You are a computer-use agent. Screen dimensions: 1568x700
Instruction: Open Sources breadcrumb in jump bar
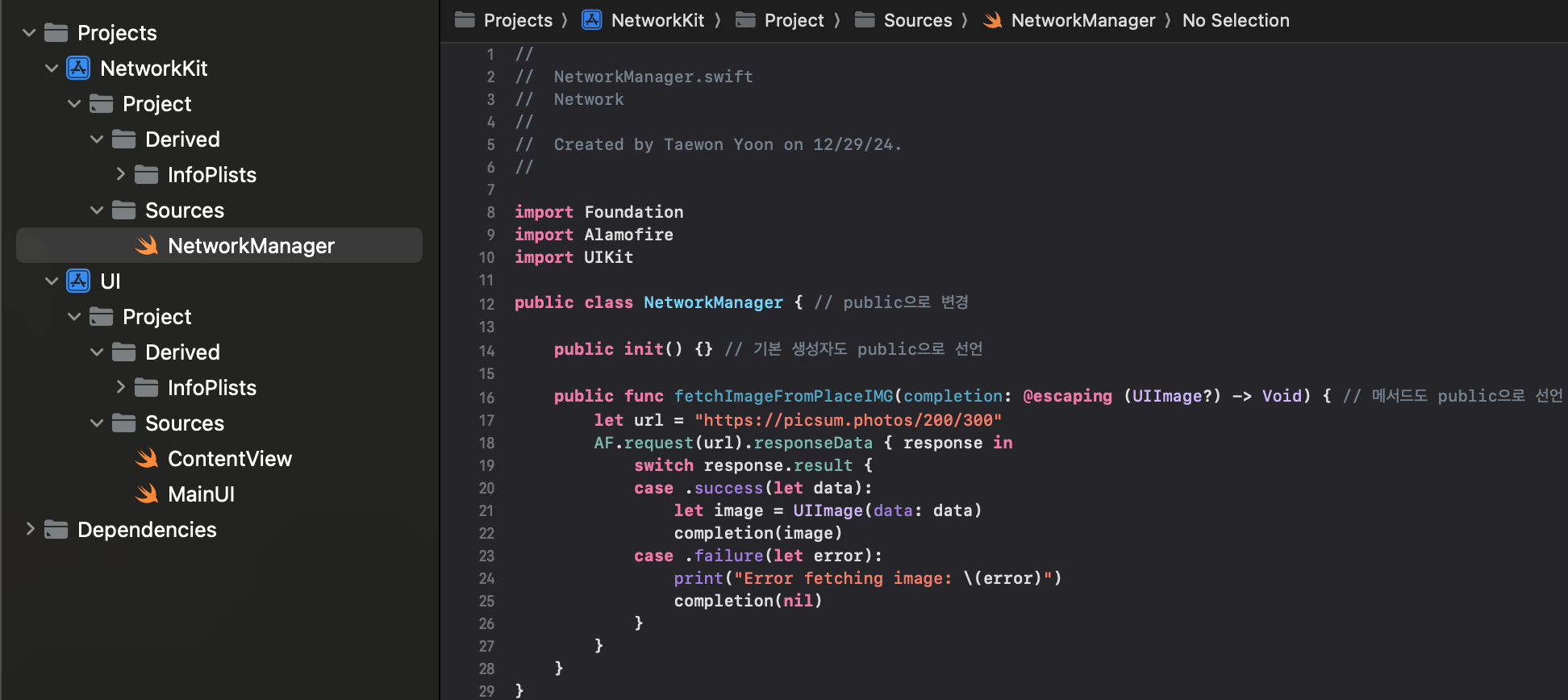pos(918,20)
